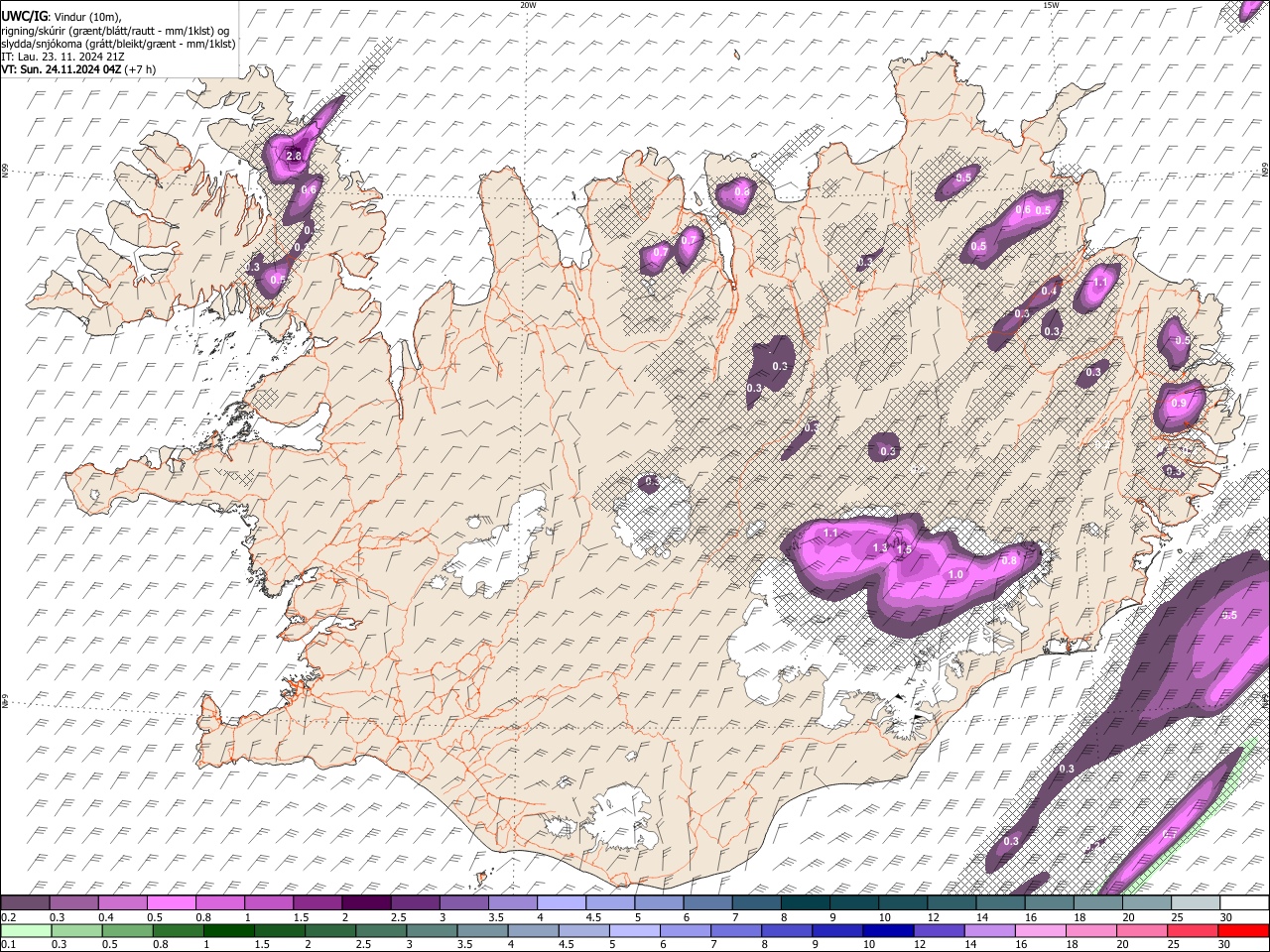Click the '15W' longitude label
This screenshot has width=1270, height=952.
coord(1051,5)
